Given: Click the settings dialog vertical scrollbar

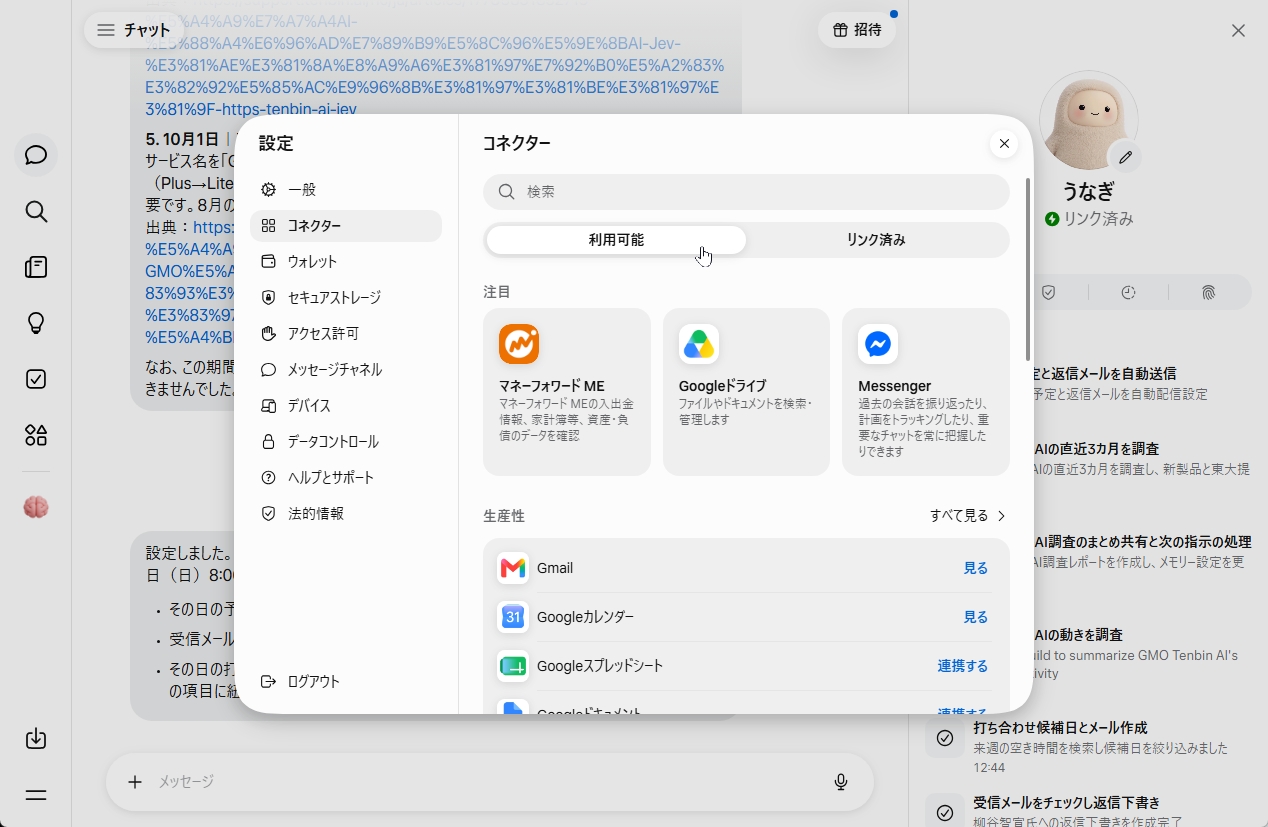Looking at the screenshot, I should [1027, 270].
